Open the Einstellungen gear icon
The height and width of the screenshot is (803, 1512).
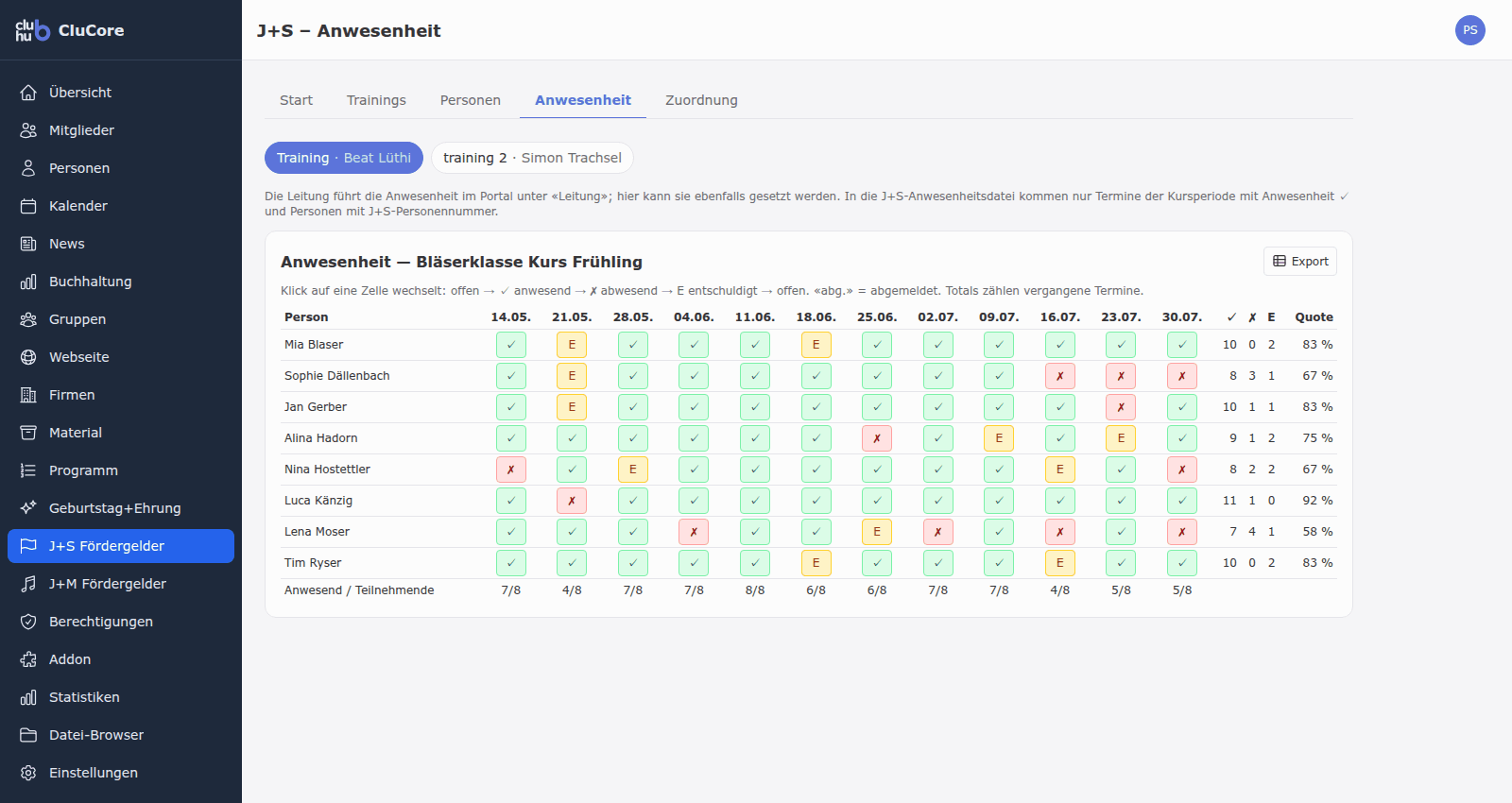[28, 773]
